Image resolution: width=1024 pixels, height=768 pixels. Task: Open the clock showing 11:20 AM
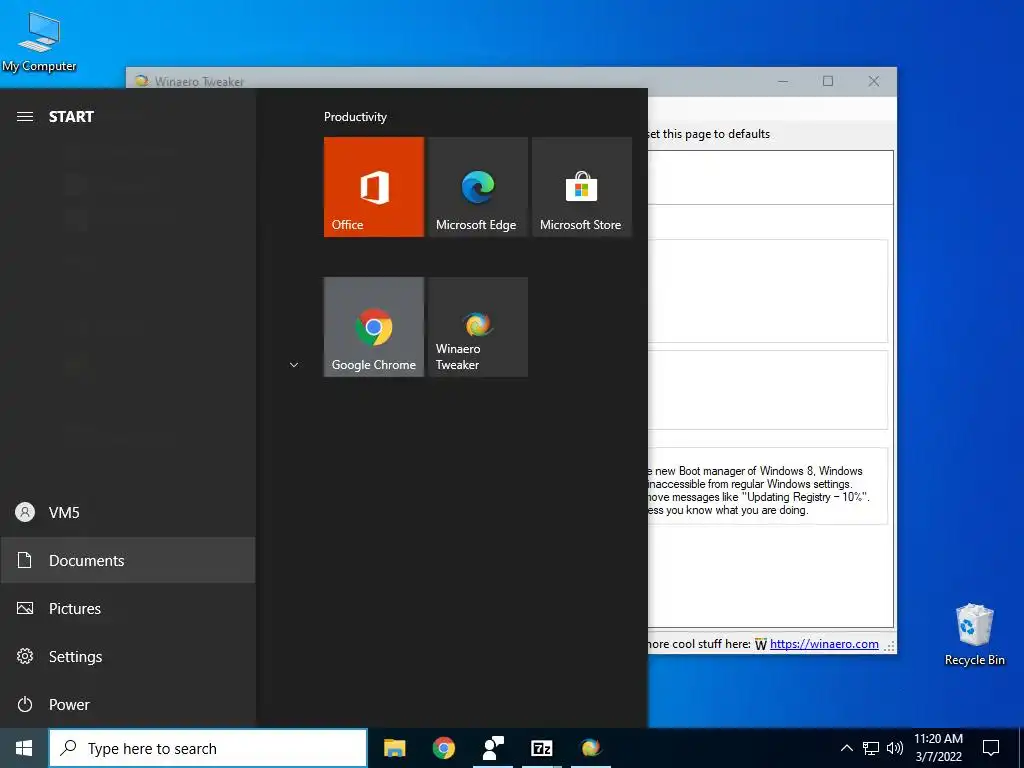[938, 748]
